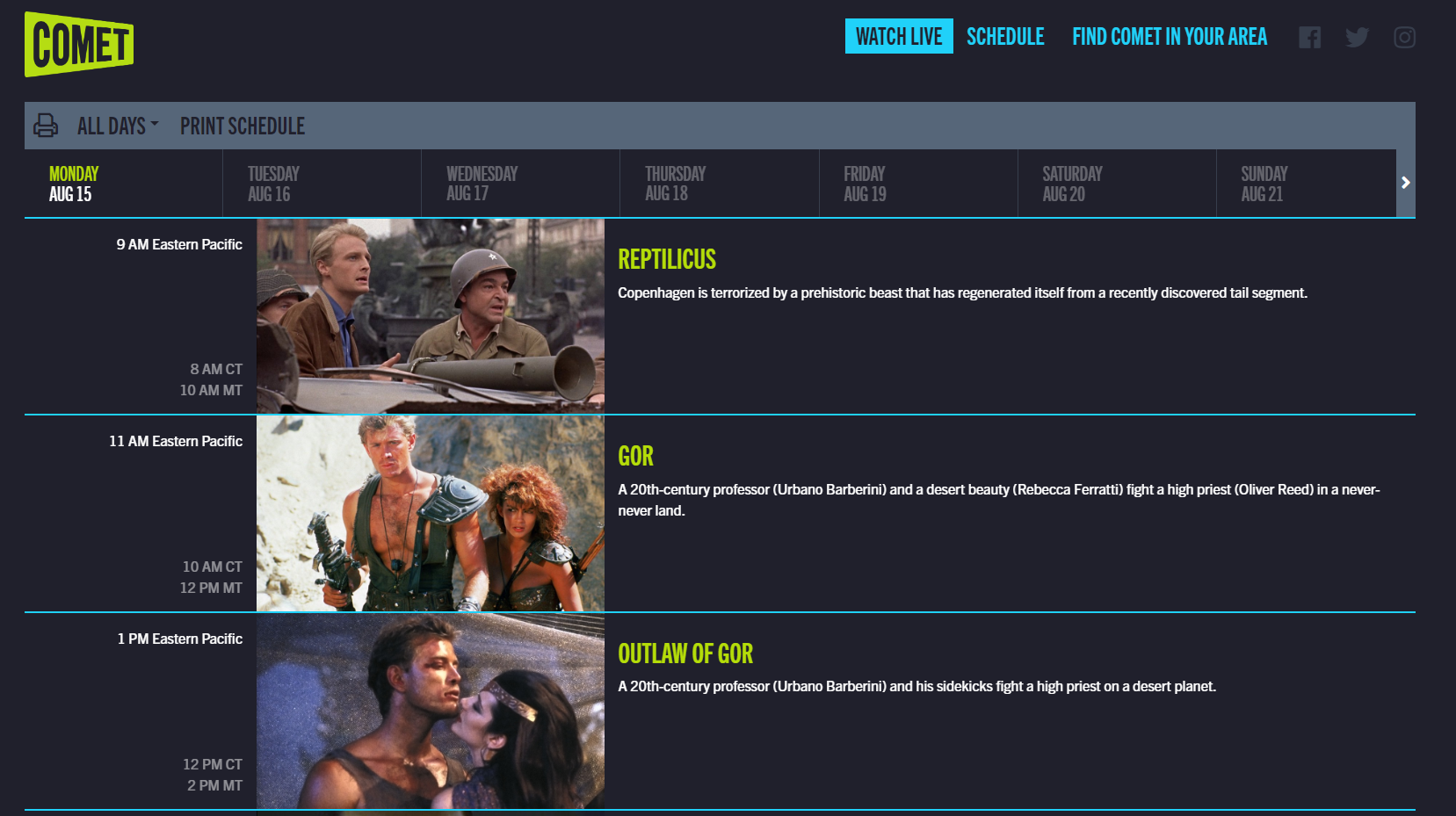Click PRINT SCHEDULE
The width and height of the screenshot is (1456, 816).
click(242, 125)
